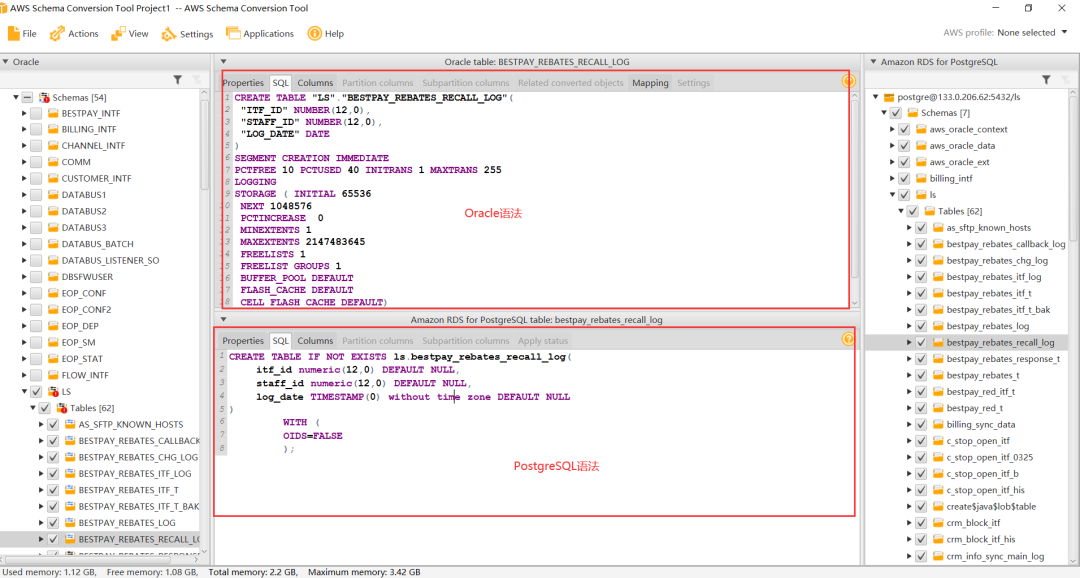This screenshot has width=1080, height=578.
Task: Click the postgre@133.0.206.62 server icon
Action: tap(888, 97)
